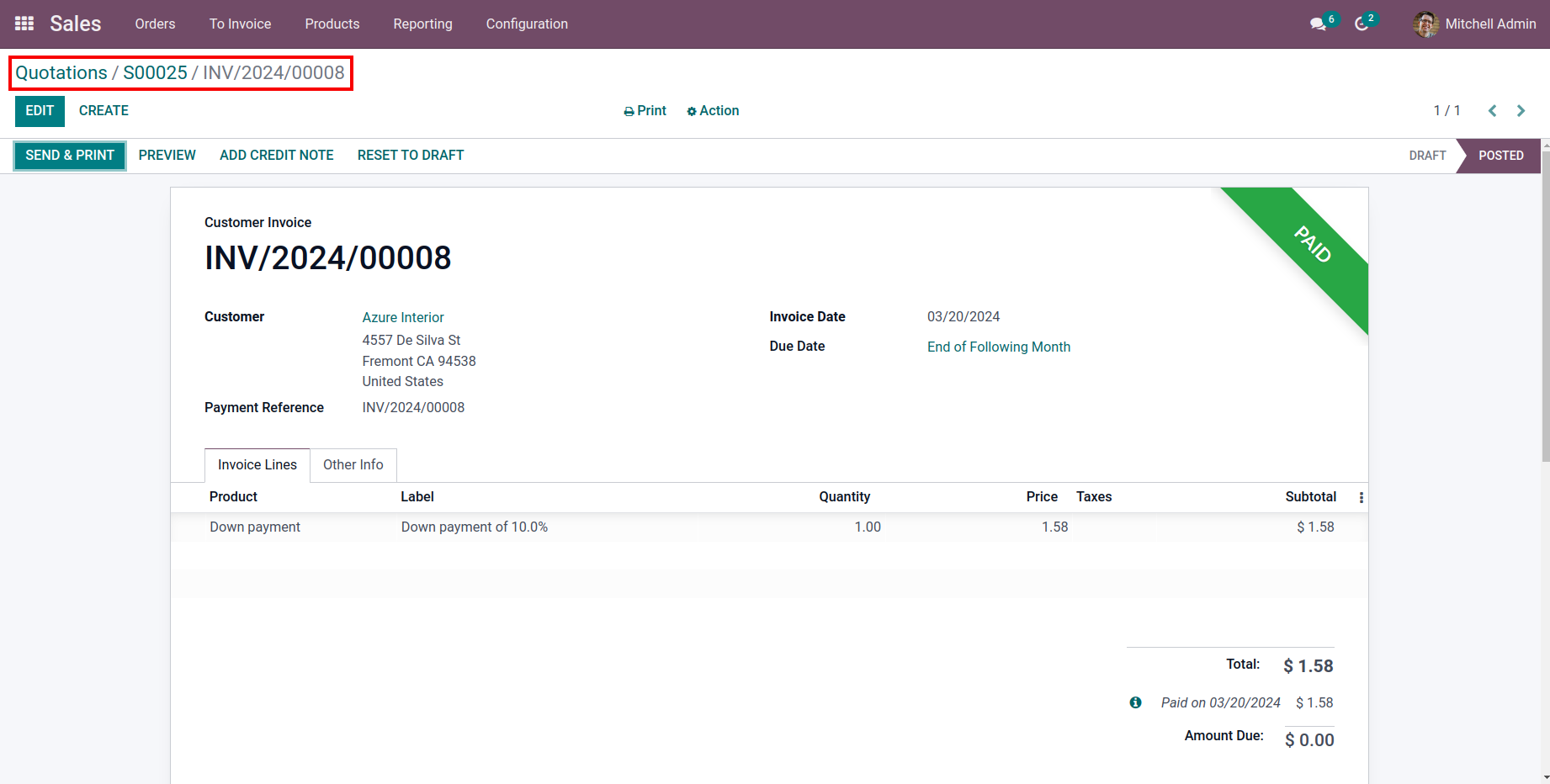Go to next record arrow
1550x784 pixels.
click(x=1521, y=111)
